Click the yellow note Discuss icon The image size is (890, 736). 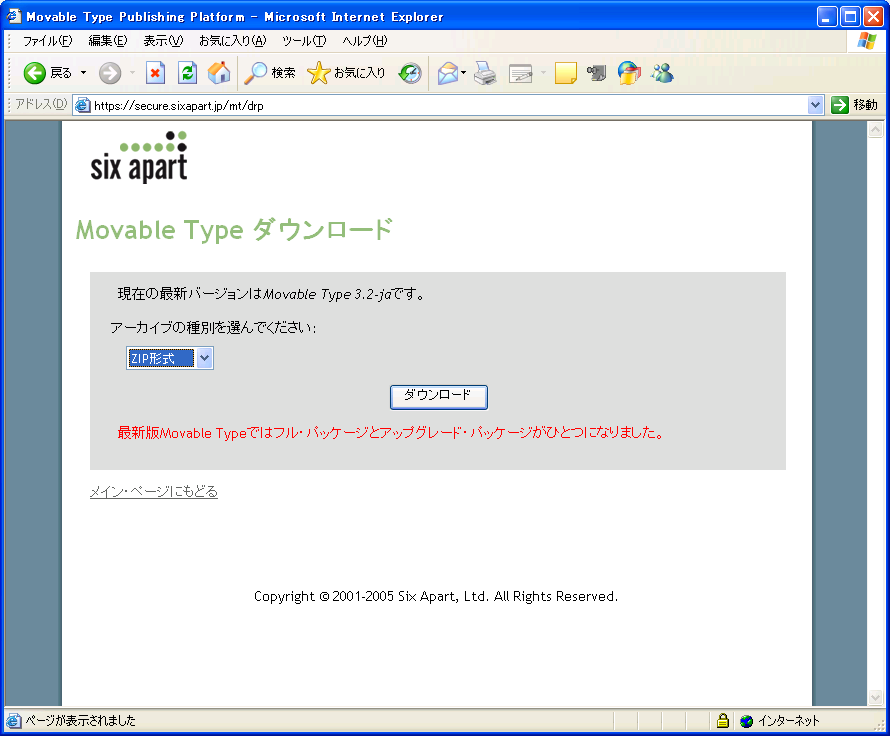click(x=565, y=73)
